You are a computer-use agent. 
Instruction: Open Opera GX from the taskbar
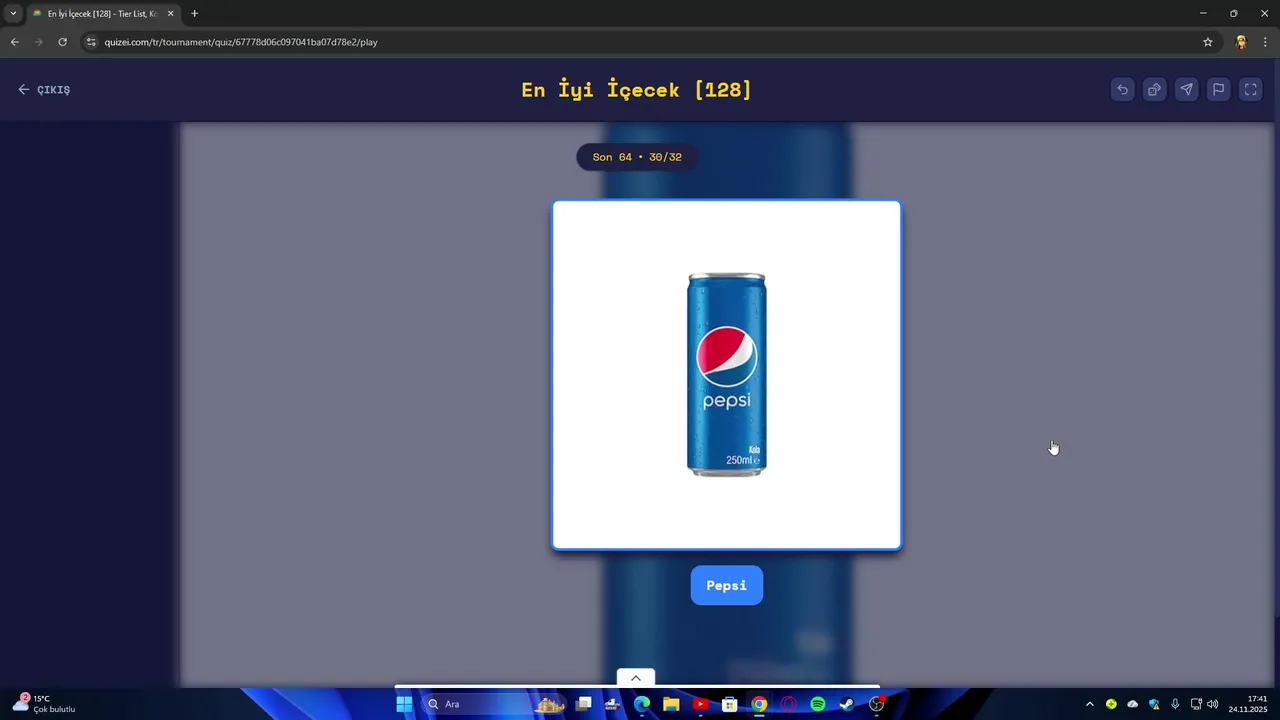(x=788, y=704)
